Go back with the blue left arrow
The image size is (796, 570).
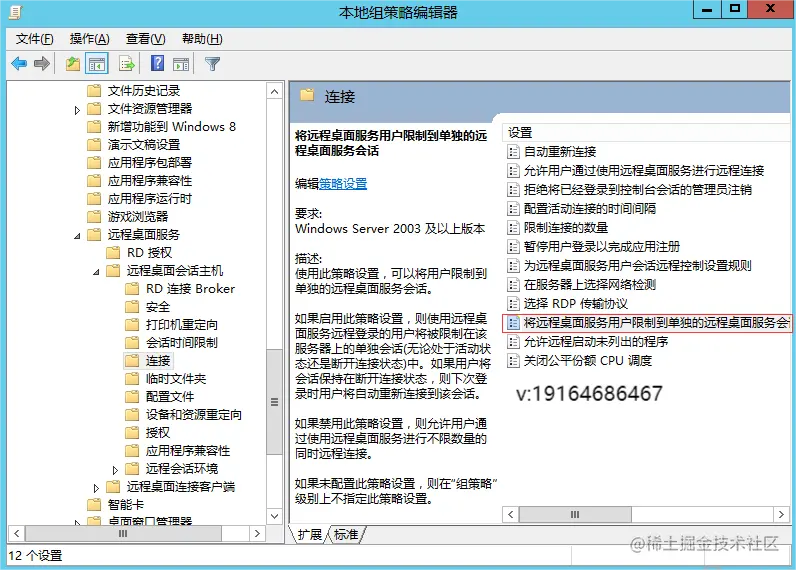coord(19,63)
